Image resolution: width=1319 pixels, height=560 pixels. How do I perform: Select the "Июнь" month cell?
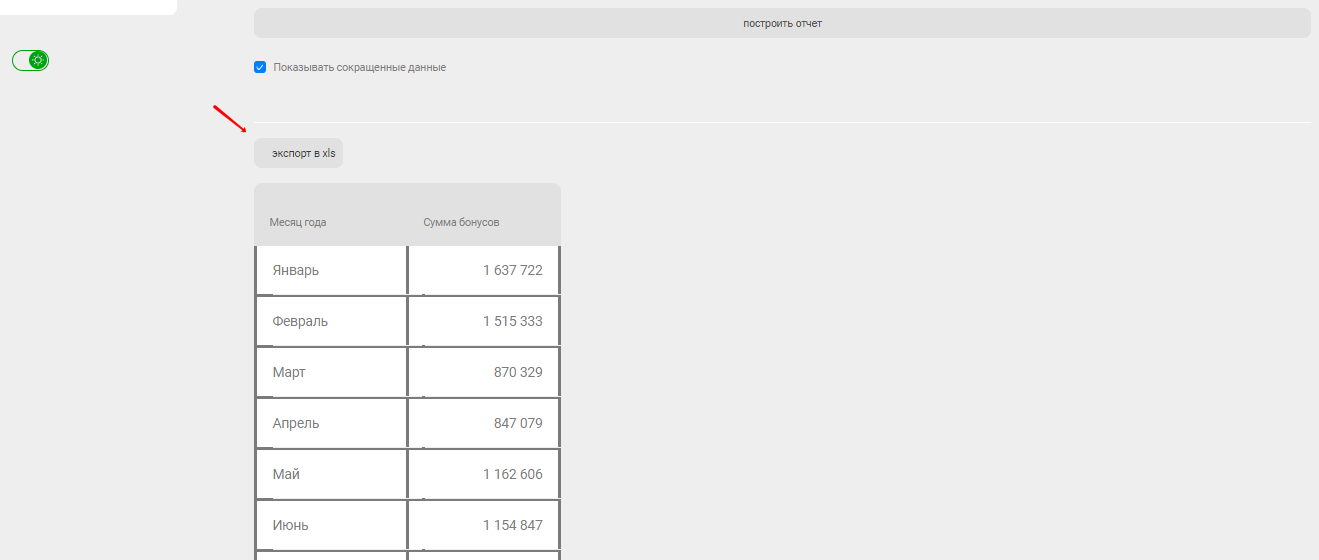(331, 525)
